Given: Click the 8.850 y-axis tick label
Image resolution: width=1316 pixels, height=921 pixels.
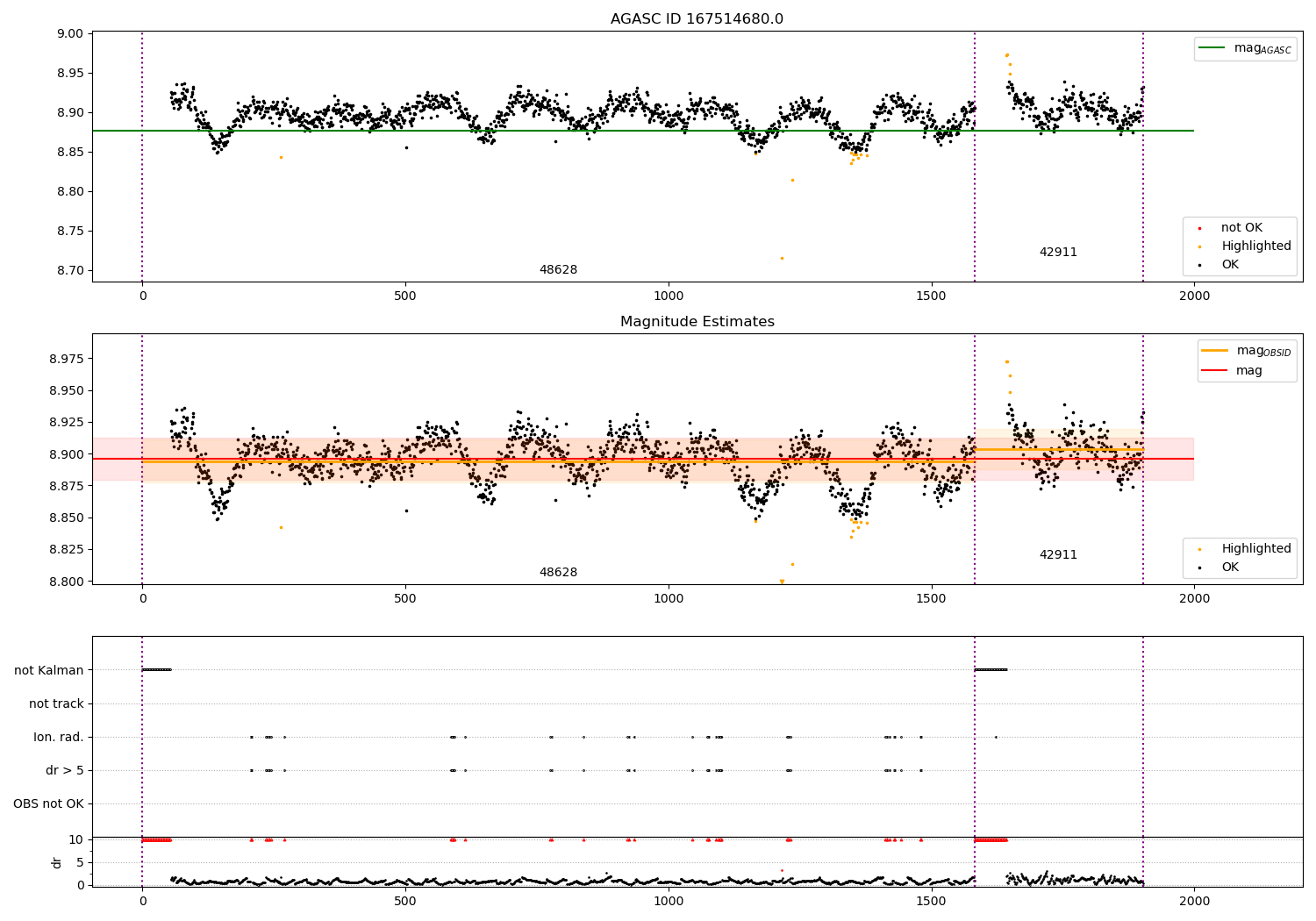Looking at the screenshot, I should click(68, 518).
